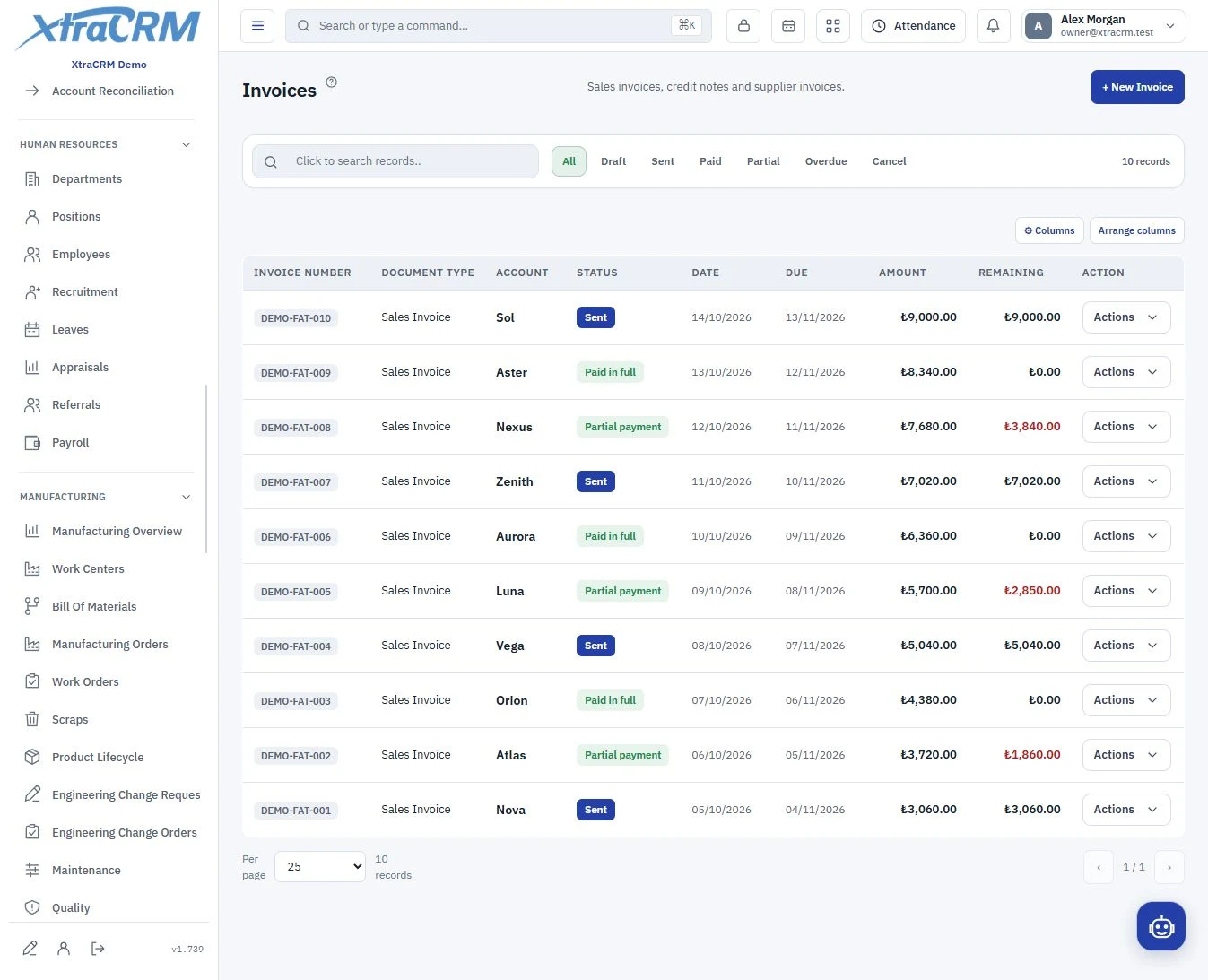
Task: Open the calendar icon in top bar
Action: pyautogui.click(x=788, y=26)
